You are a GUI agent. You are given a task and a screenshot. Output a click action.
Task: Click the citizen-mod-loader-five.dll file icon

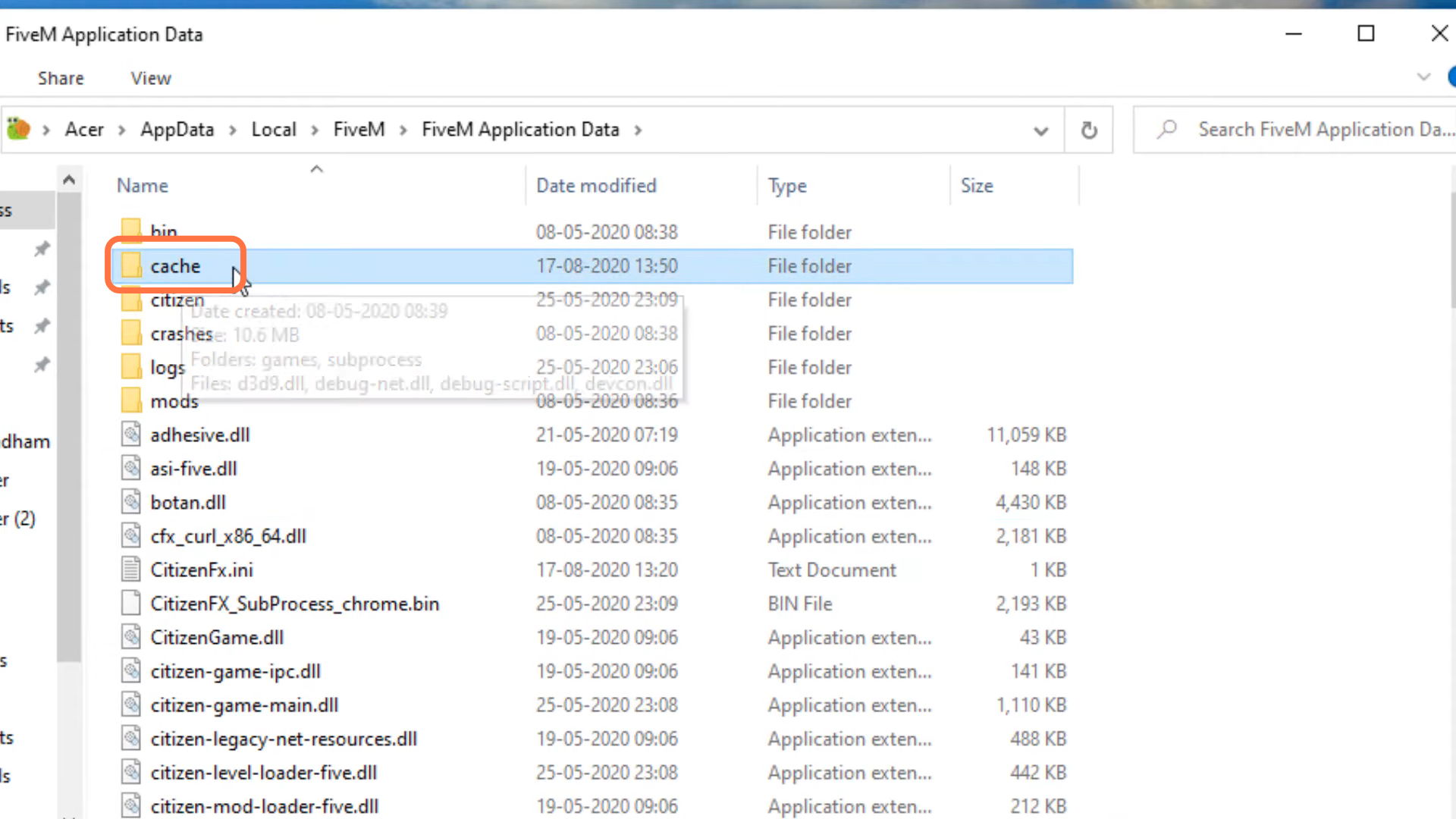pos(131,805)
